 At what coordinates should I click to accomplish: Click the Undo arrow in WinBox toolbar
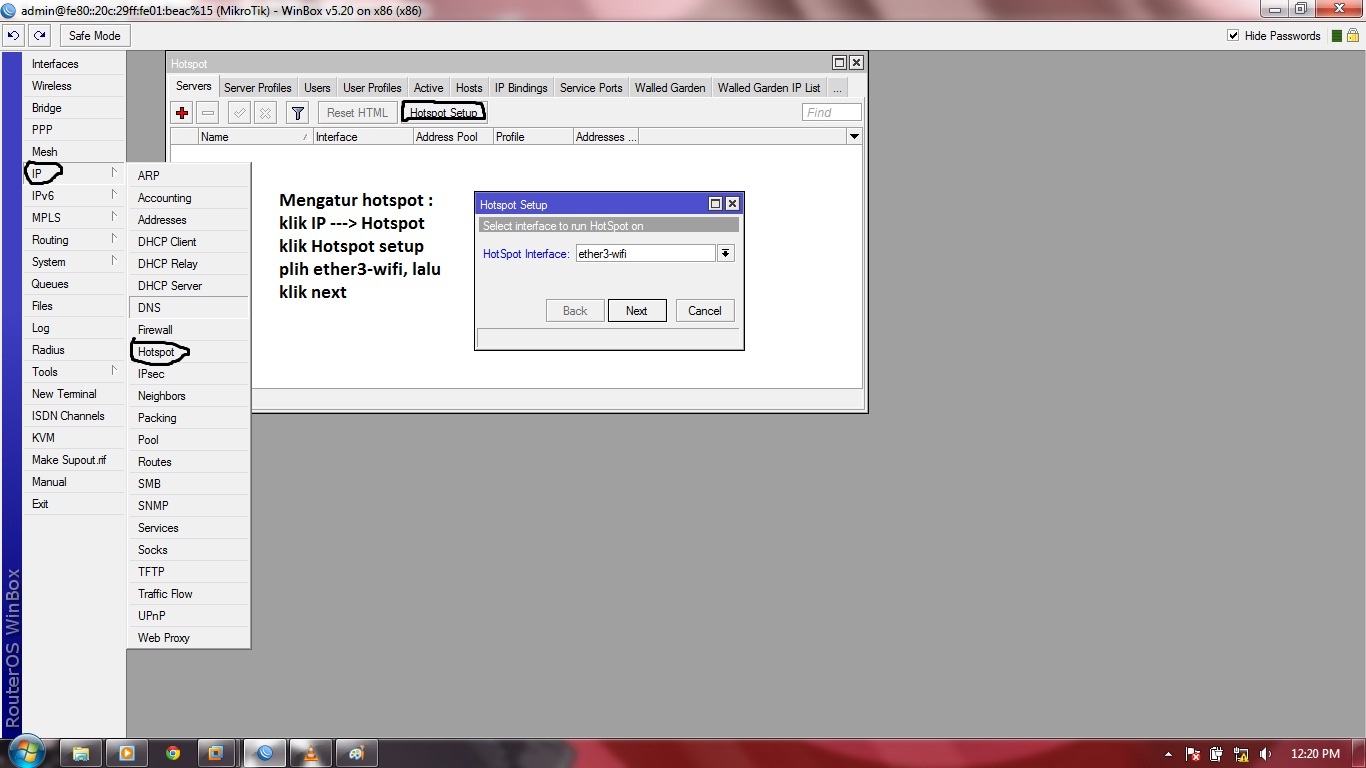click(14, 35)
